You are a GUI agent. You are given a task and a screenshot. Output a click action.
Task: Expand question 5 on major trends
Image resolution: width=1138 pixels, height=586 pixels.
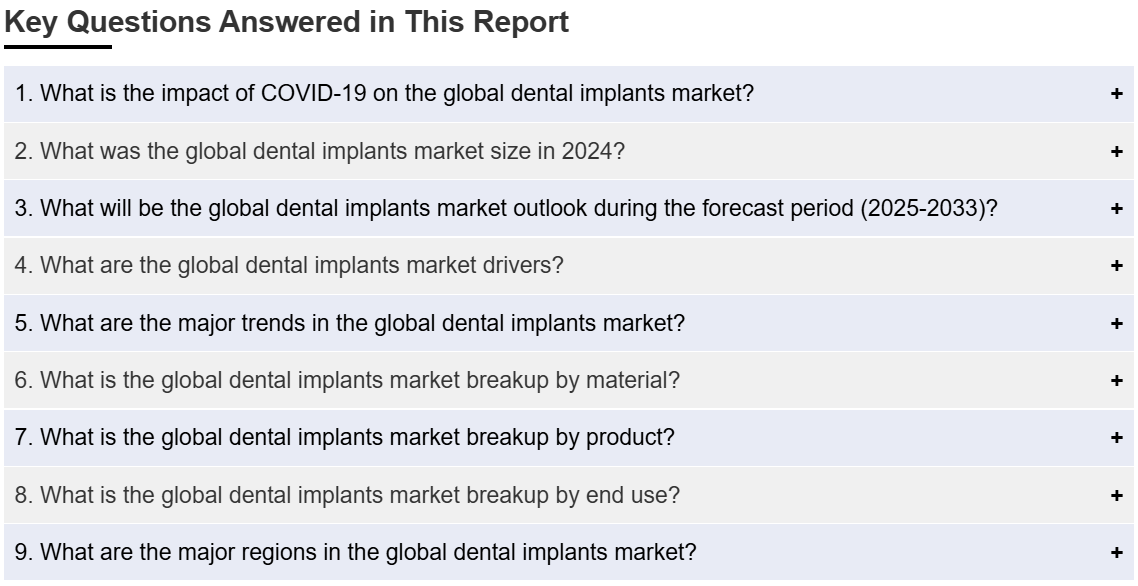568,323
